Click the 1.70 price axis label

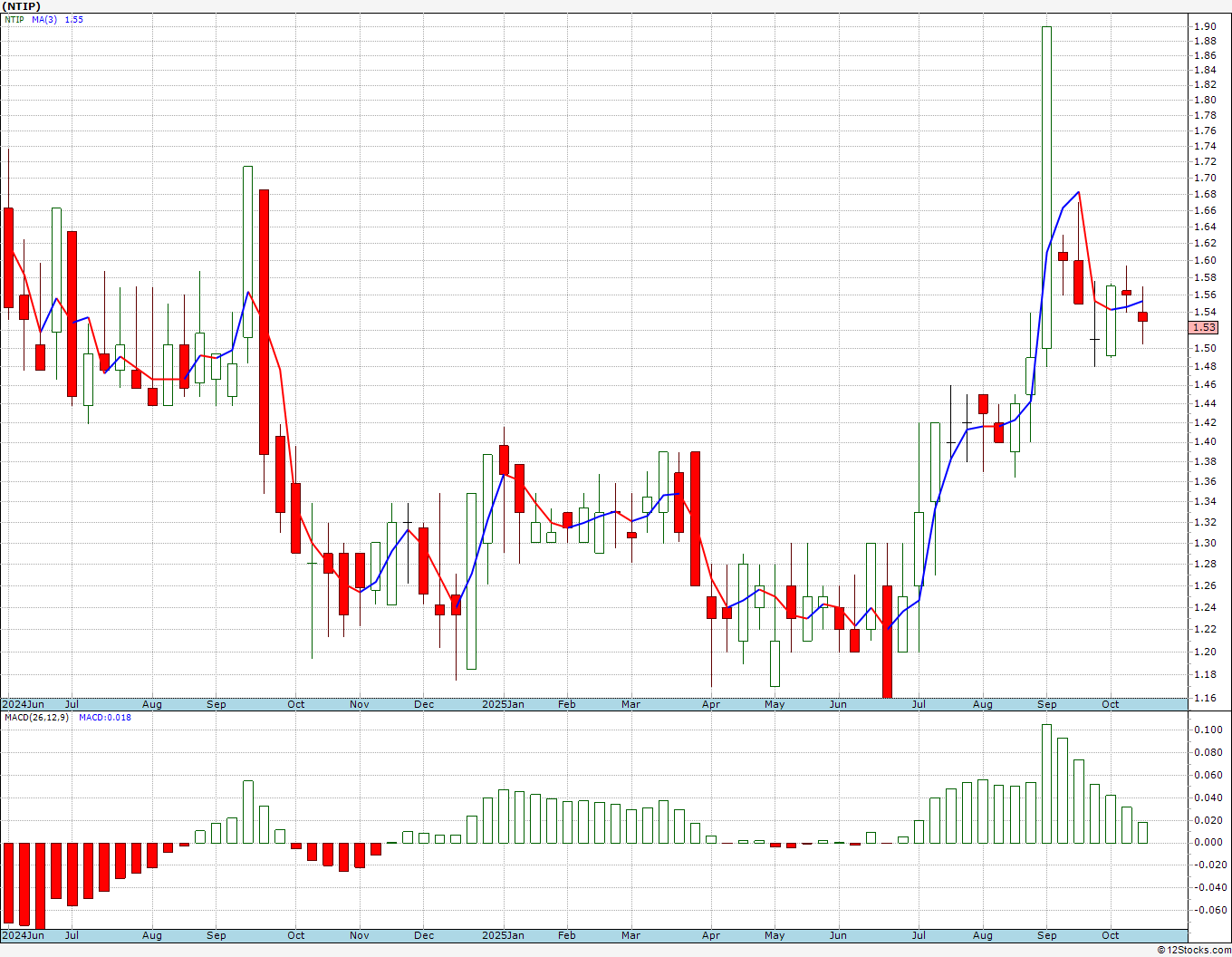[1205, 178]
